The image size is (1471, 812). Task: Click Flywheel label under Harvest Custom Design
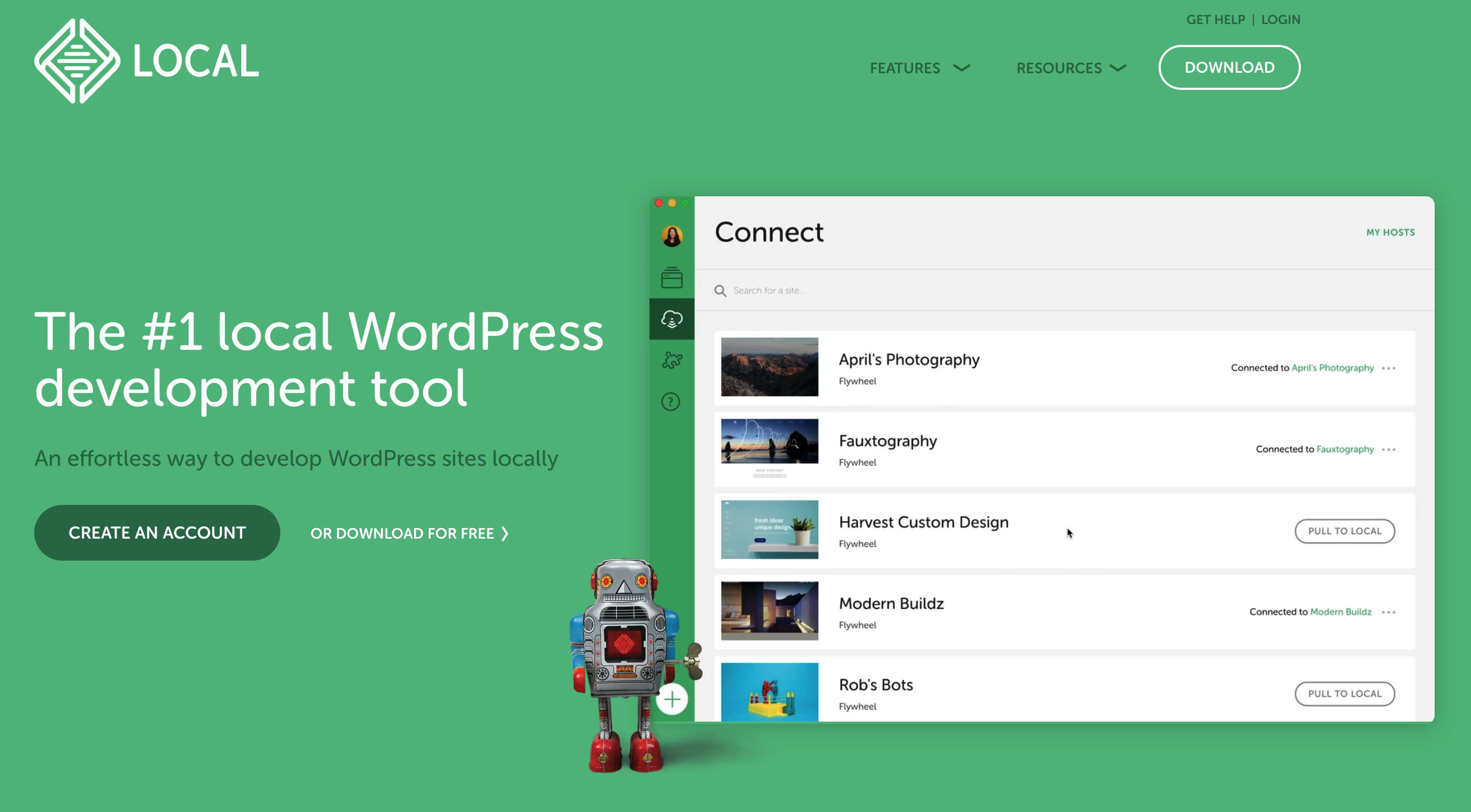[x=857, y=543]
